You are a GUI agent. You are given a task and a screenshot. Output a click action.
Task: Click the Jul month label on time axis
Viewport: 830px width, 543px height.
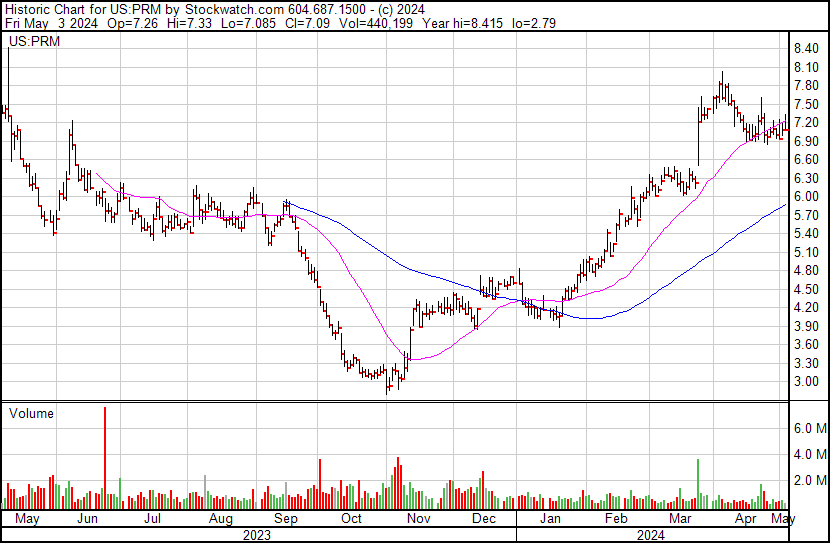coord(152,519)
